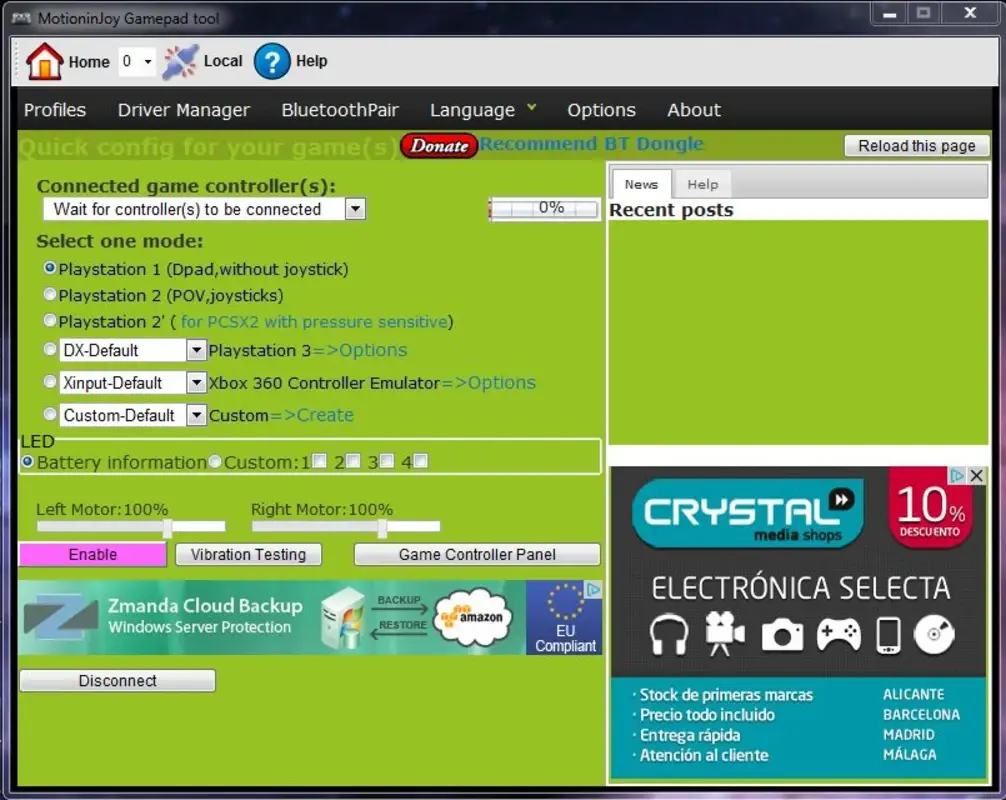The height and width of the screenshot is (800, 1006).
Task: Open the Driver Manager menu
Action: pyautogui.click(x=184, y=110)
